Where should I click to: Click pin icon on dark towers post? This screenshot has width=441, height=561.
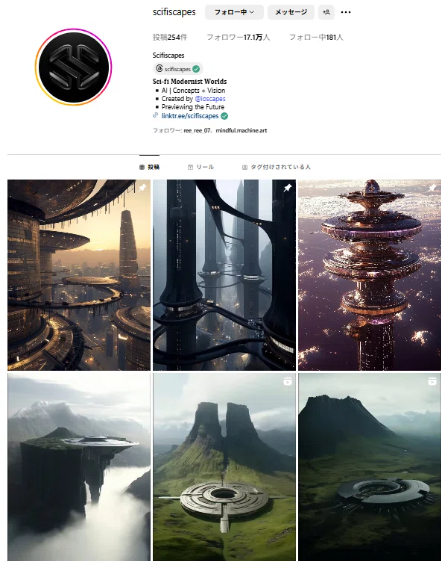point(288,187)
